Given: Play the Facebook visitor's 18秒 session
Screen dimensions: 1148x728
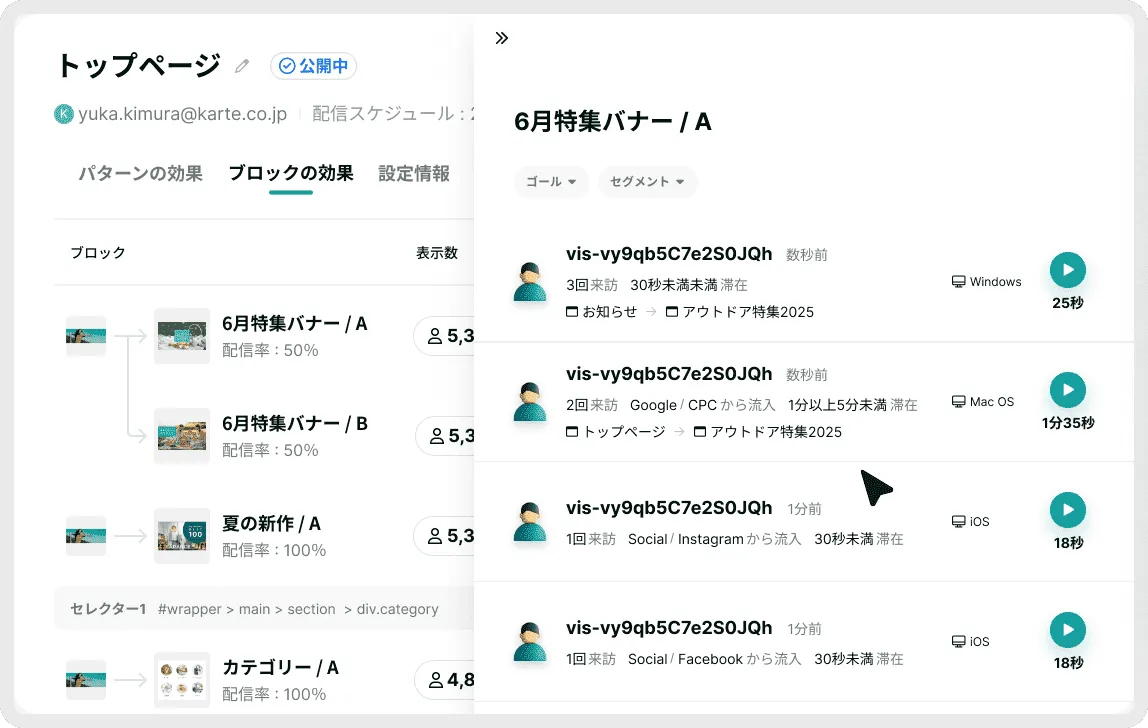Looking at the screenshot, I should tap(1067, 630).
